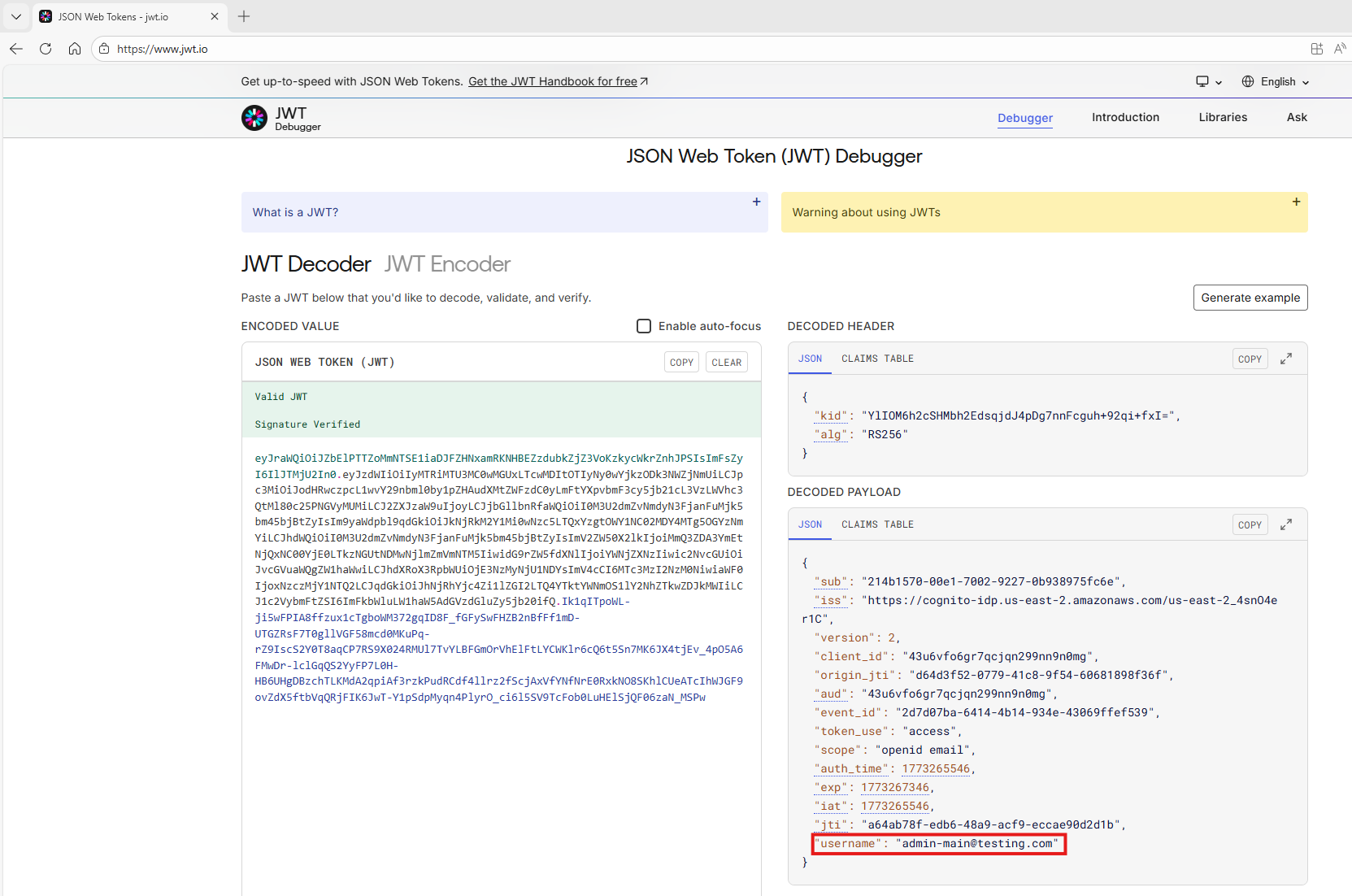1352x896 pixels.
Task: Open the tab list chevron in the title bar
Action: [x=15, y=16]
